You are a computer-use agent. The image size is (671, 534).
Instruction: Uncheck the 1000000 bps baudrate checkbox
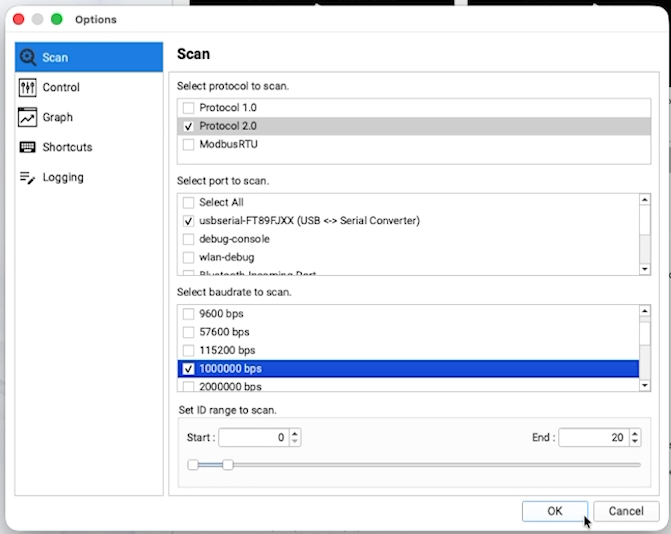point(188,369)
